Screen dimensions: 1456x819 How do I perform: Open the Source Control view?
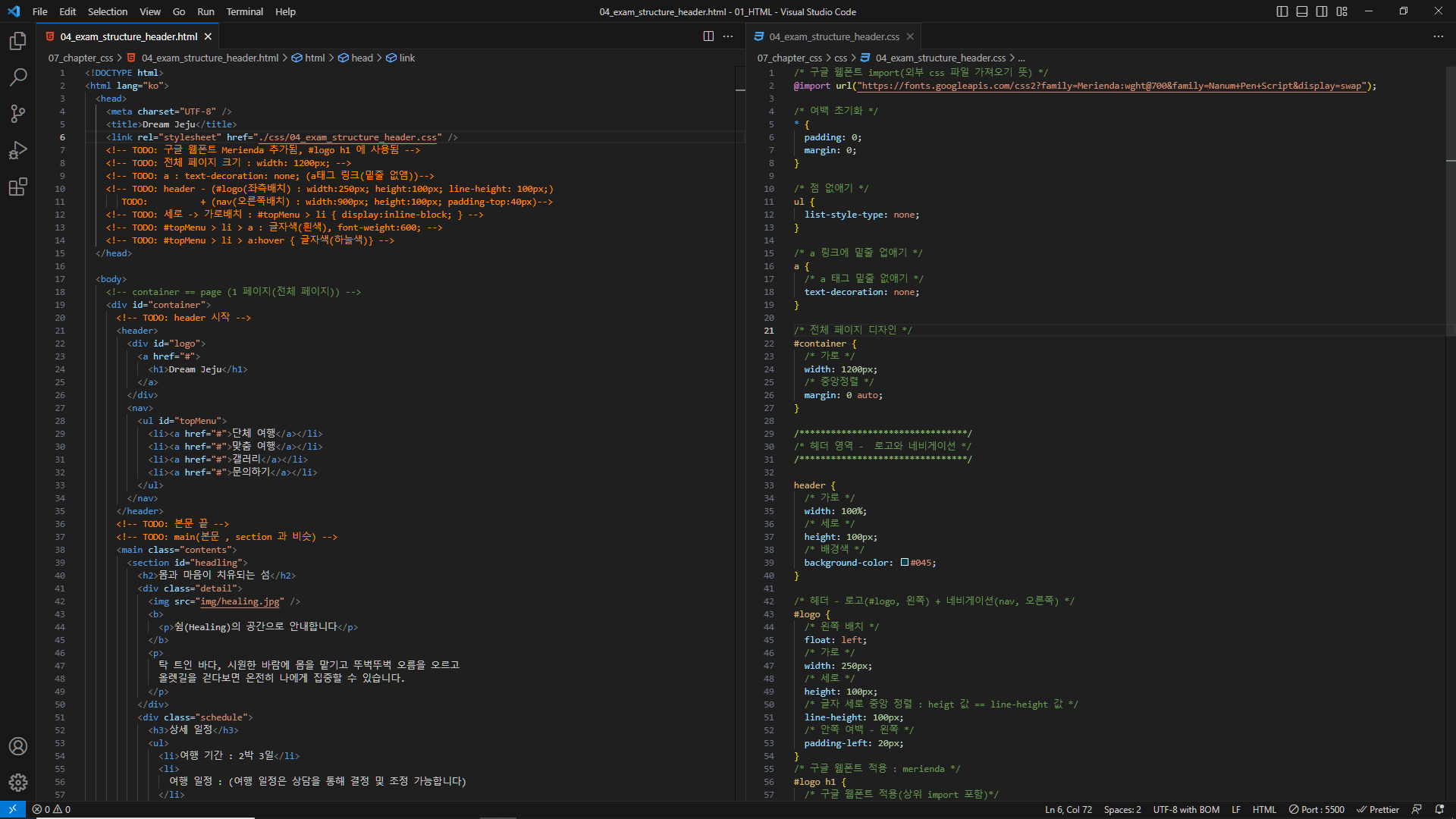tap(18, 114)
